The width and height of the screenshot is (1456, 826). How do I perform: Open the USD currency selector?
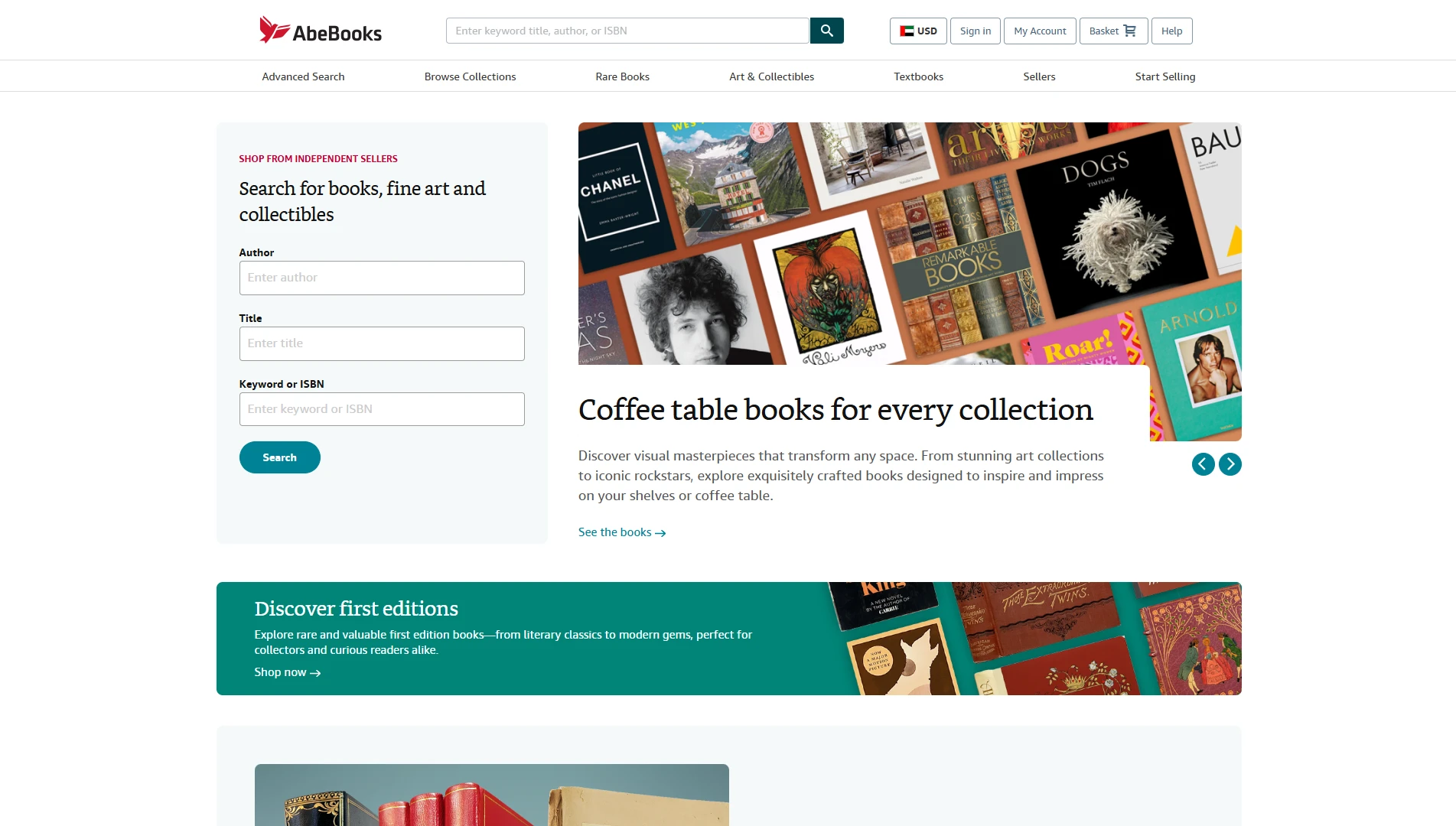918,31
